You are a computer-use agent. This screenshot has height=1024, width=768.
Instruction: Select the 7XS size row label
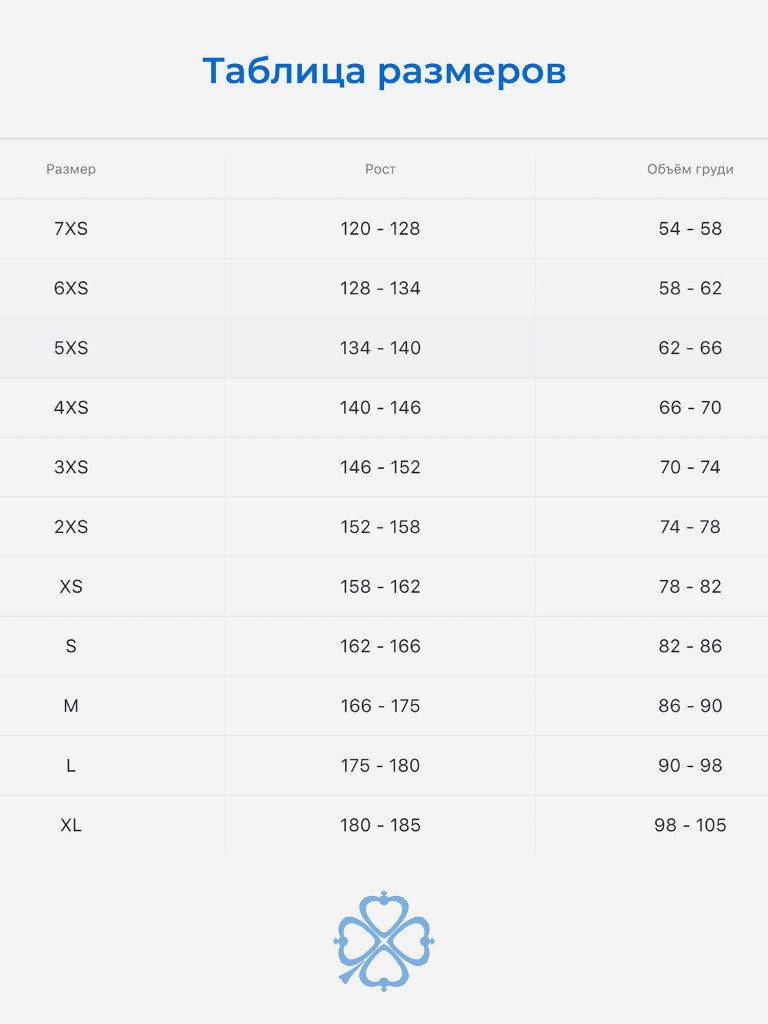pos(71,229)
